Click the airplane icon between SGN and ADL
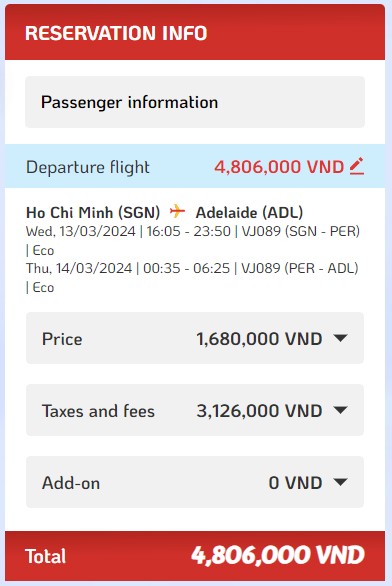Viewport: 392px width, 586px height. pos(178,212)
